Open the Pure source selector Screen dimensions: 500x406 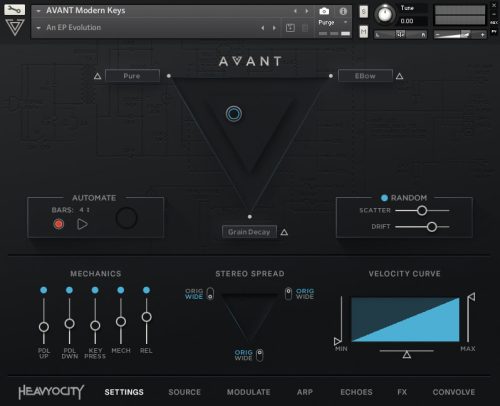132,76
